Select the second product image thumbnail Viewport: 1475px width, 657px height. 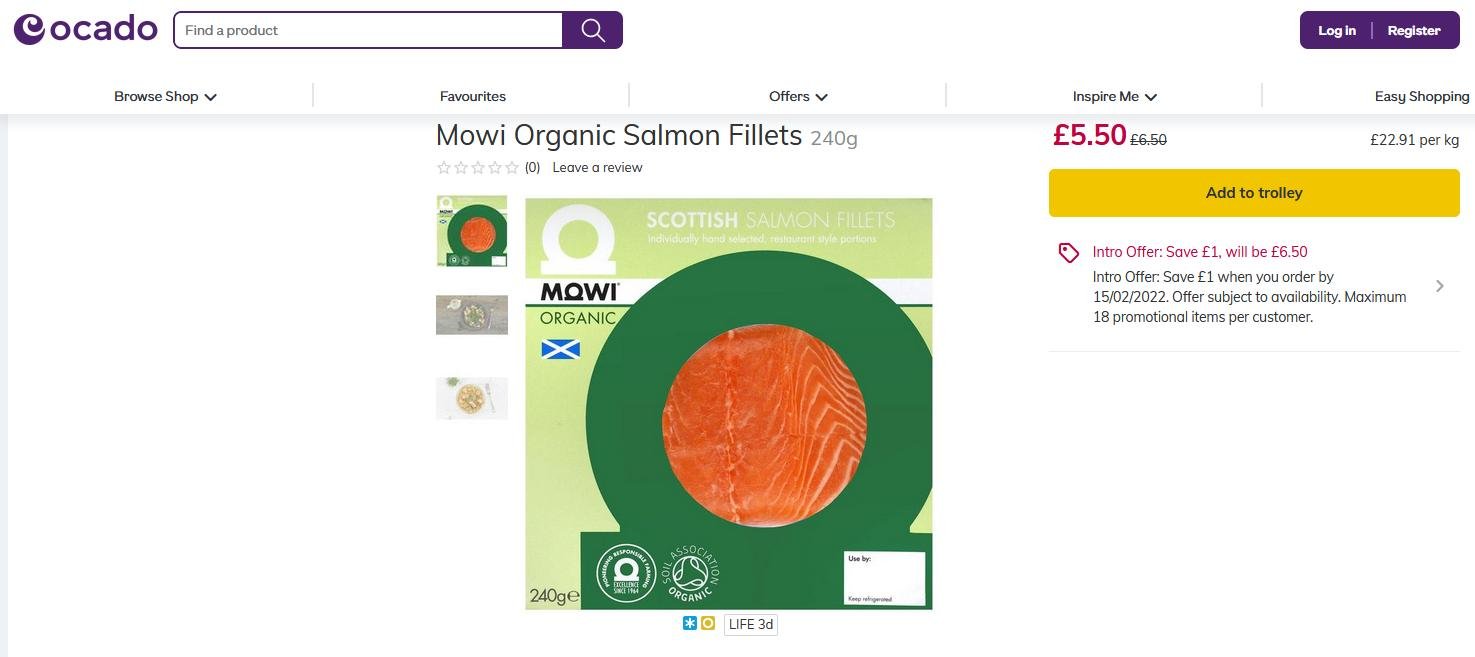click(471, 314)
